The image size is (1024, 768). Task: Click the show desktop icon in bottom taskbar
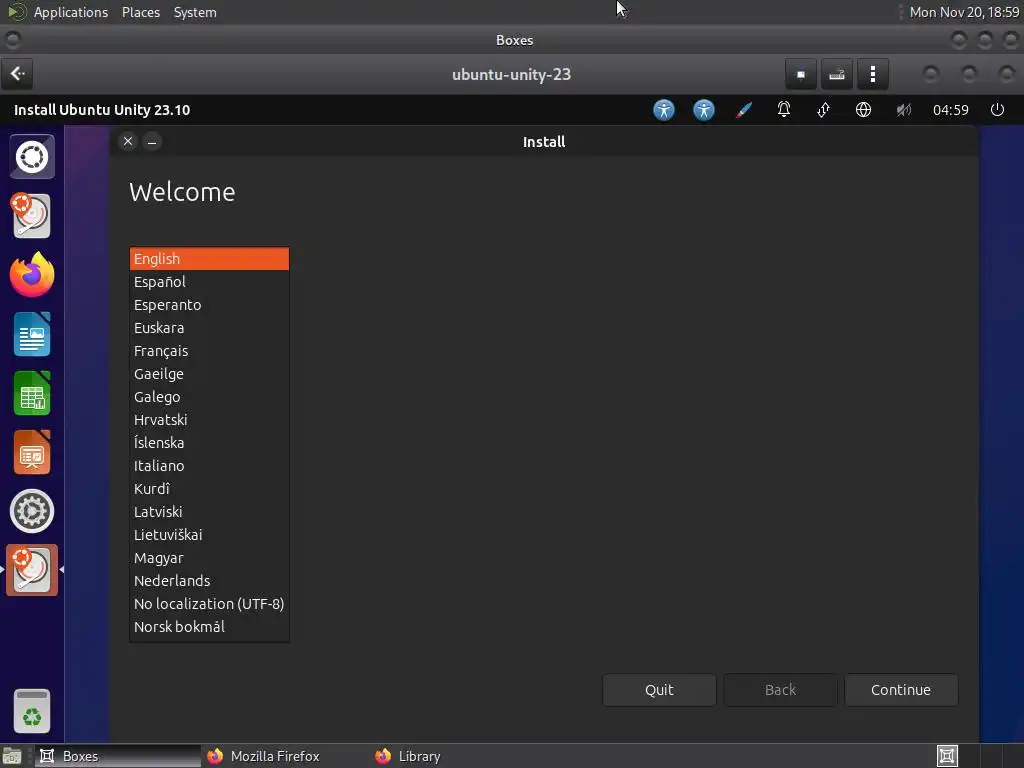[x=12, y=756]
